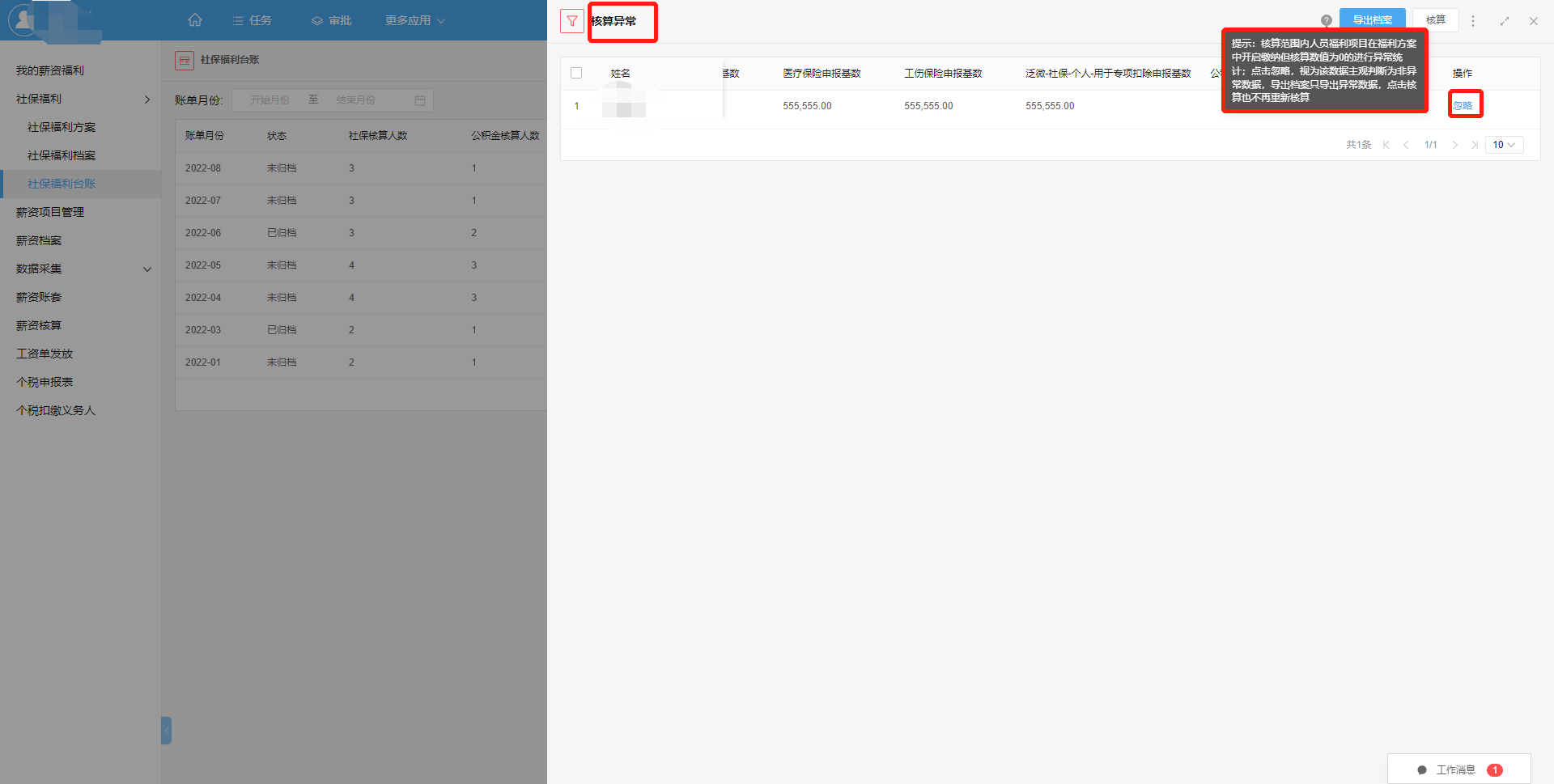Viewport: 1554px width, 784px height.
Task: Click the 医疗保险申报基数 column header
Action: [x=822, y=74]
